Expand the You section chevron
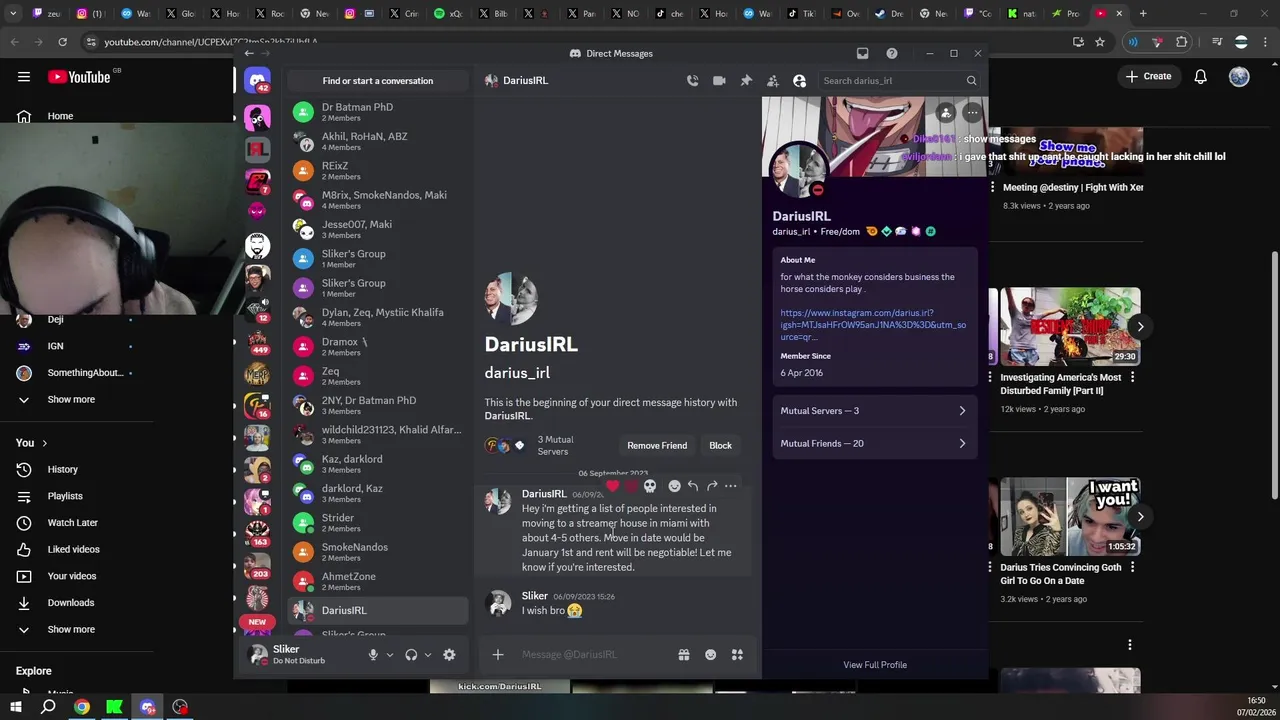 coord(44,443)
